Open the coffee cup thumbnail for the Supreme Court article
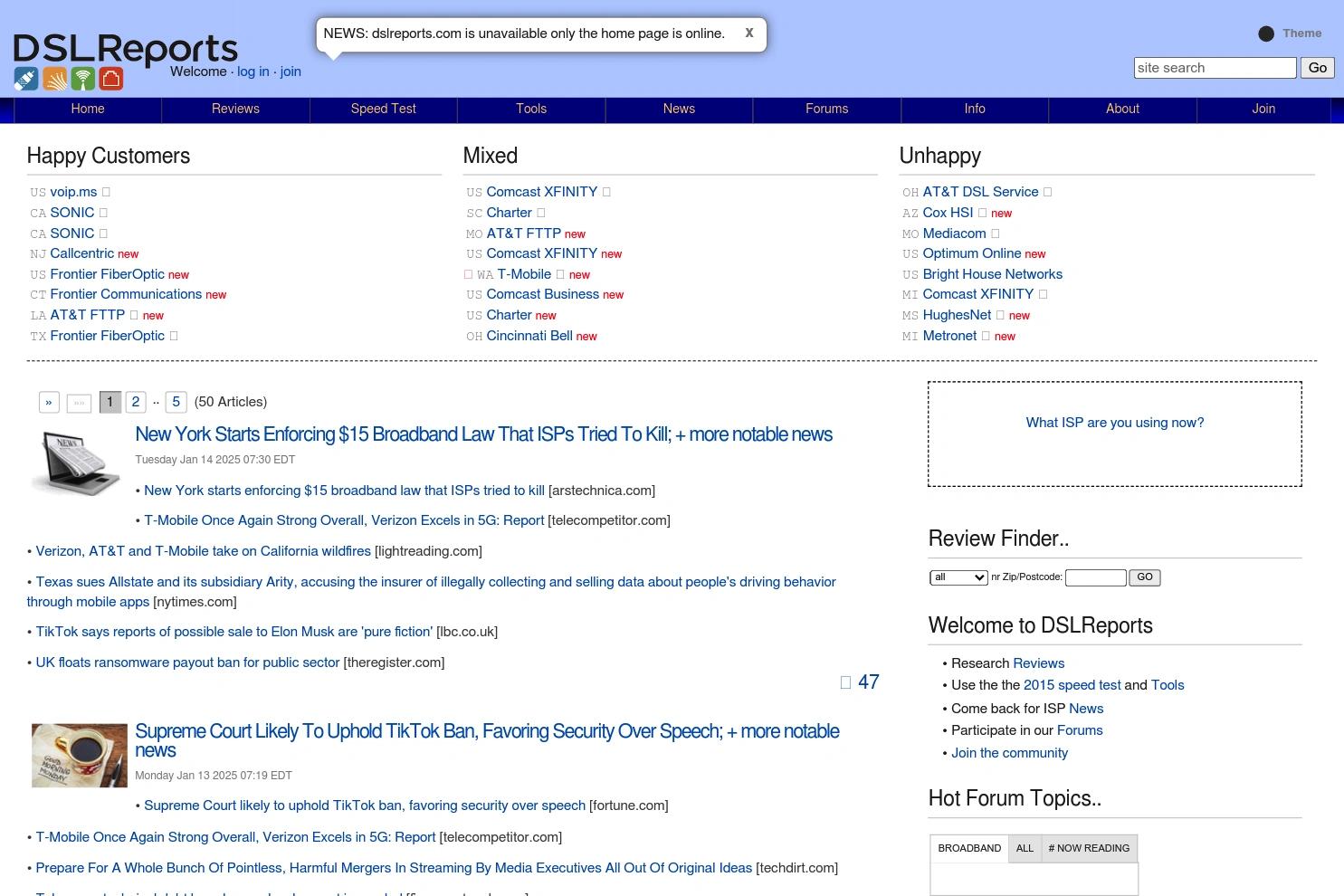Screen dimensions: 1344x896 (80, 755)
